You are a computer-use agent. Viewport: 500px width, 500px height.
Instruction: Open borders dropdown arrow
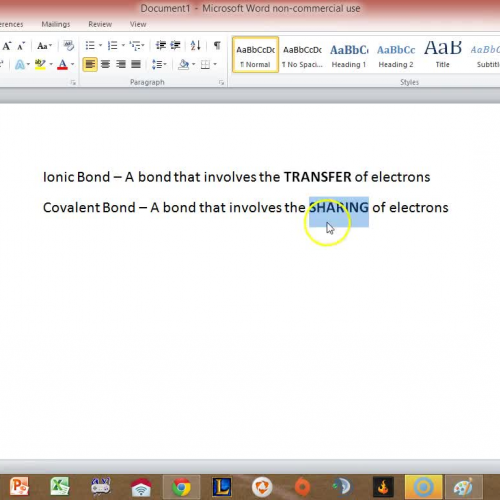(215, 64)
